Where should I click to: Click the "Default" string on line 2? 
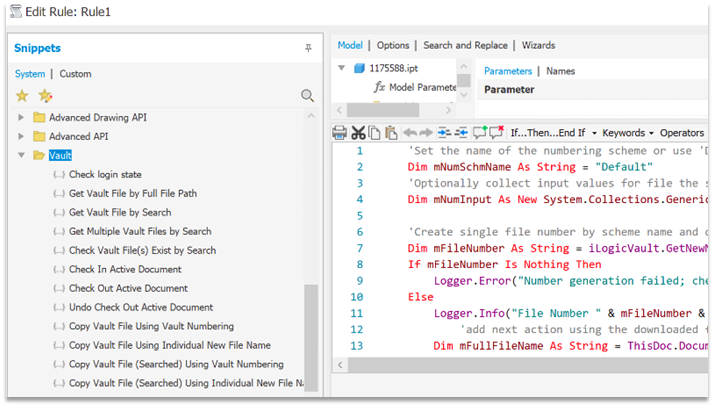[x=624, y=167]
